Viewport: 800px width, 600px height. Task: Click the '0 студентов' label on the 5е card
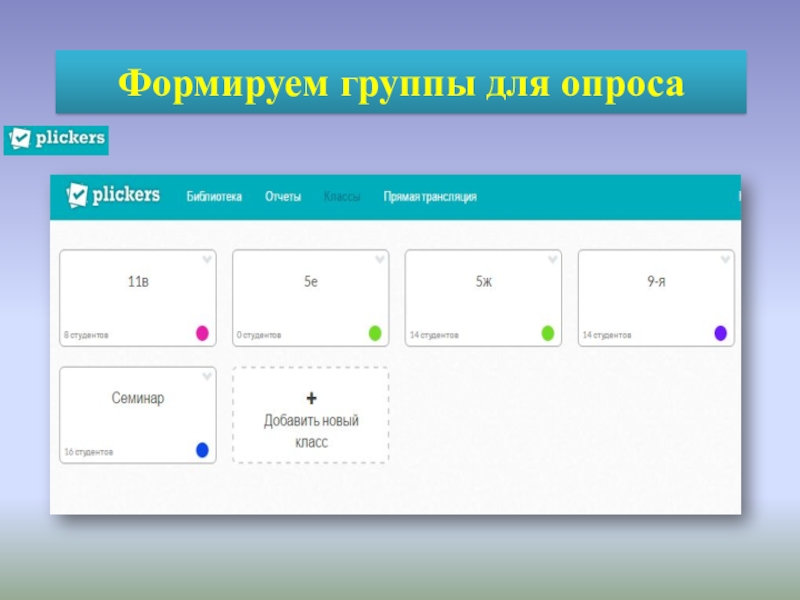click(259, 335)
